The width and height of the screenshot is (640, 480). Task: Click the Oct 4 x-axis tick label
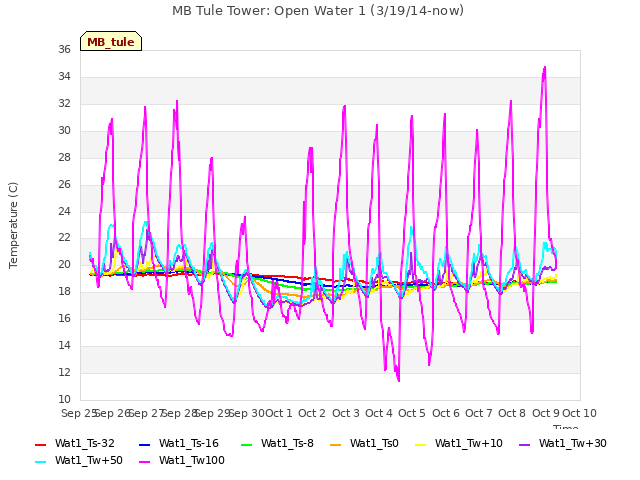pos(379,413)
